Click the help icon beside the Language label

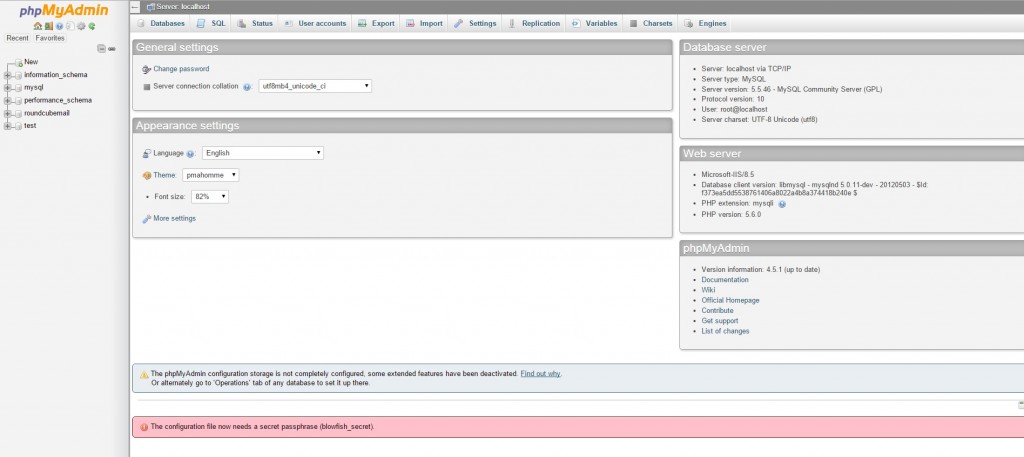(x=190, y=154)
